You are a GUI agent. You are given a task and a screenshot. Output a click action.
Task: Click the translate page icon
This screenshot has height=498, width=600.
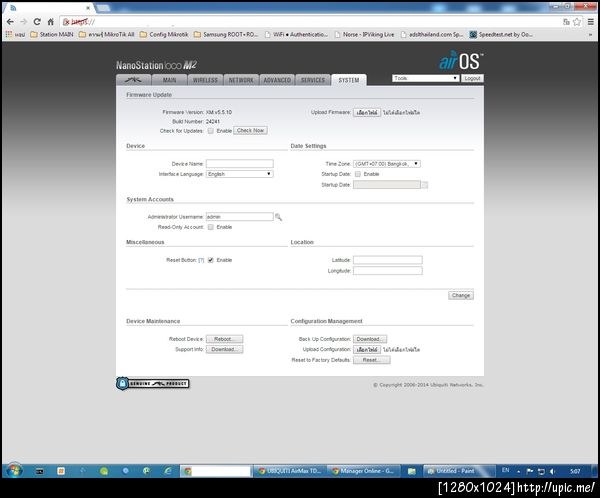tap(566, 22)
